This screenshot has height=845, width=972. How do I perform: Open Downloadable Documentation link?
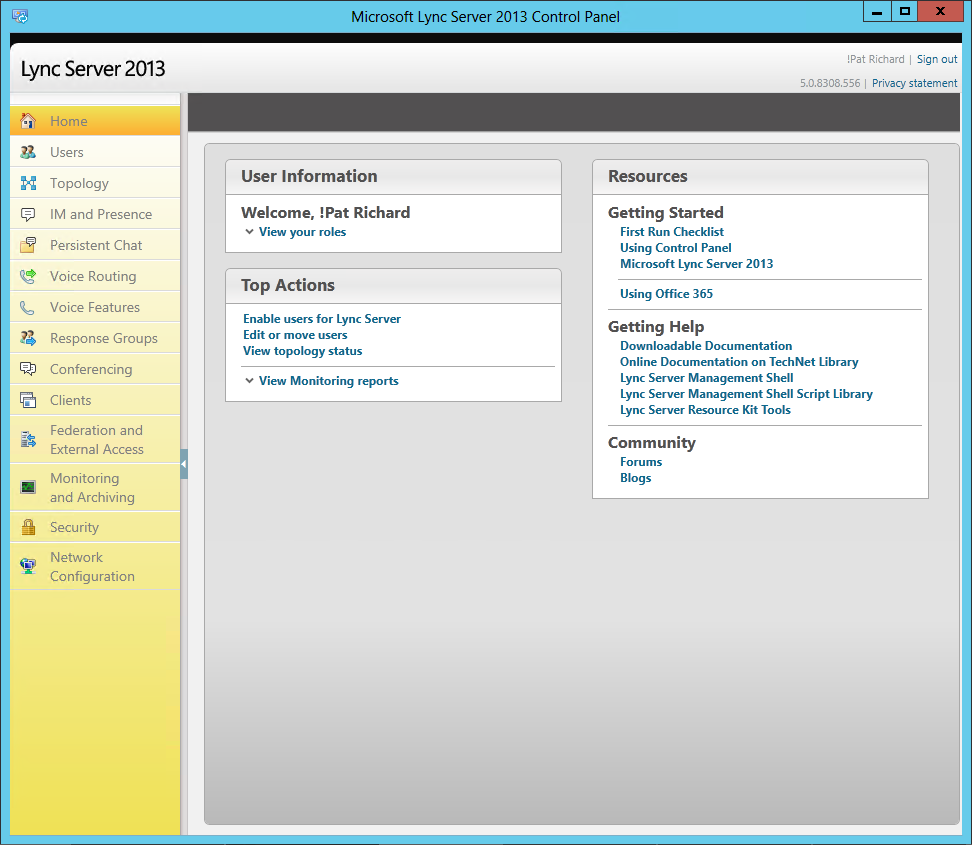(x=706, y=346)
